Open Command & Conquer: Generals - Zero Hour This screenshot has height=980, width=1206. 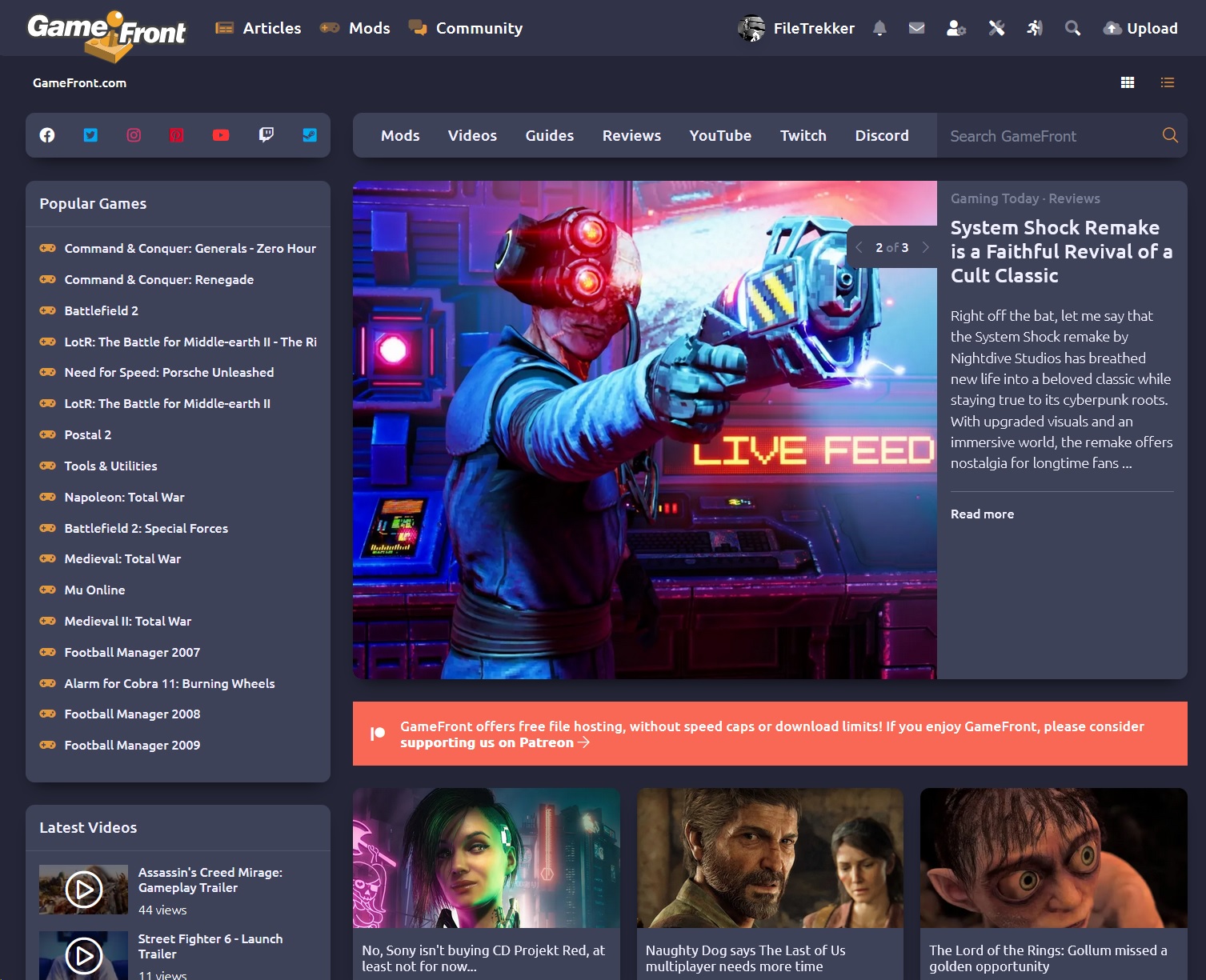190,248
